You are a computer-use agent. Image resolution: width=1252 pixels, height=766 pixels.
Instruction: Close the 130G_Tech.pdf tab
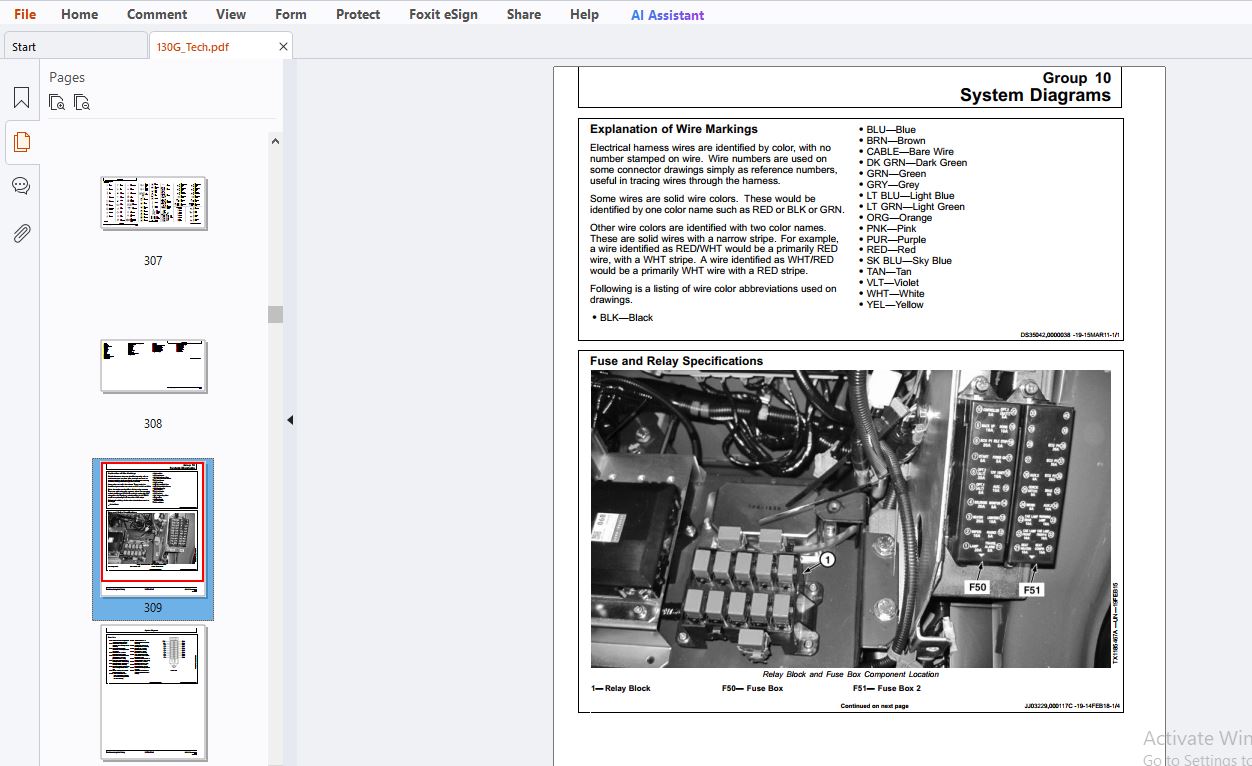coord(283,46)
